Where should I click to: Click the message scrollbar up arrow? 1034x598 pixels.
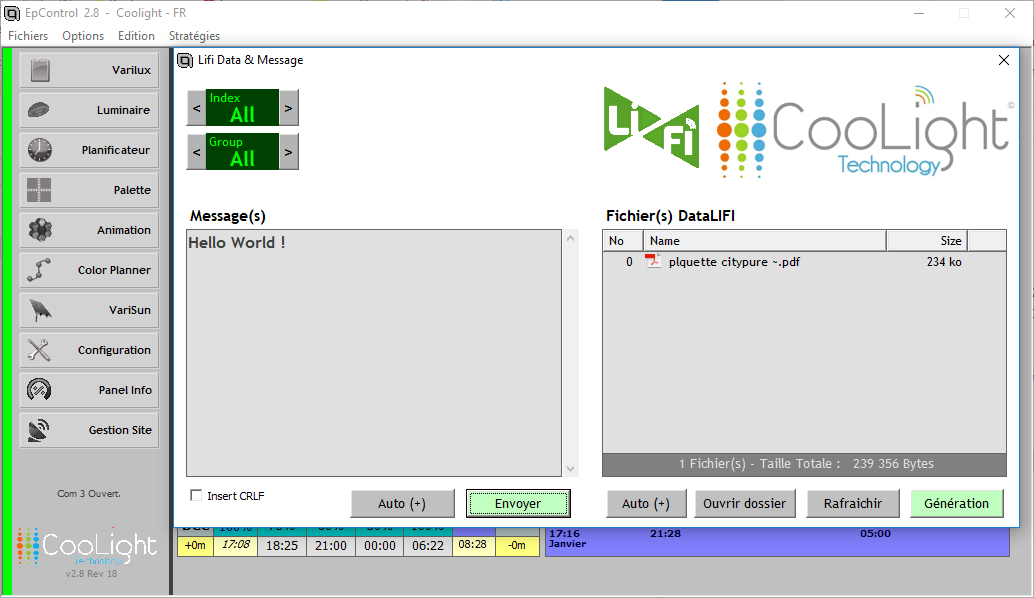point(570,238)
